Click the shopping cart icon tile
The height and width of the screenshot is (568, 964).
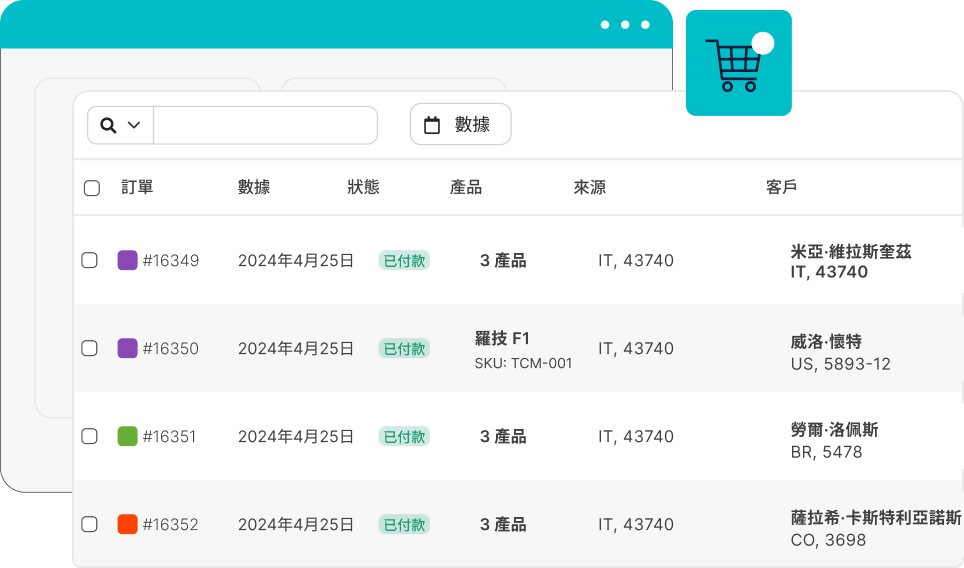click(738, 63)
